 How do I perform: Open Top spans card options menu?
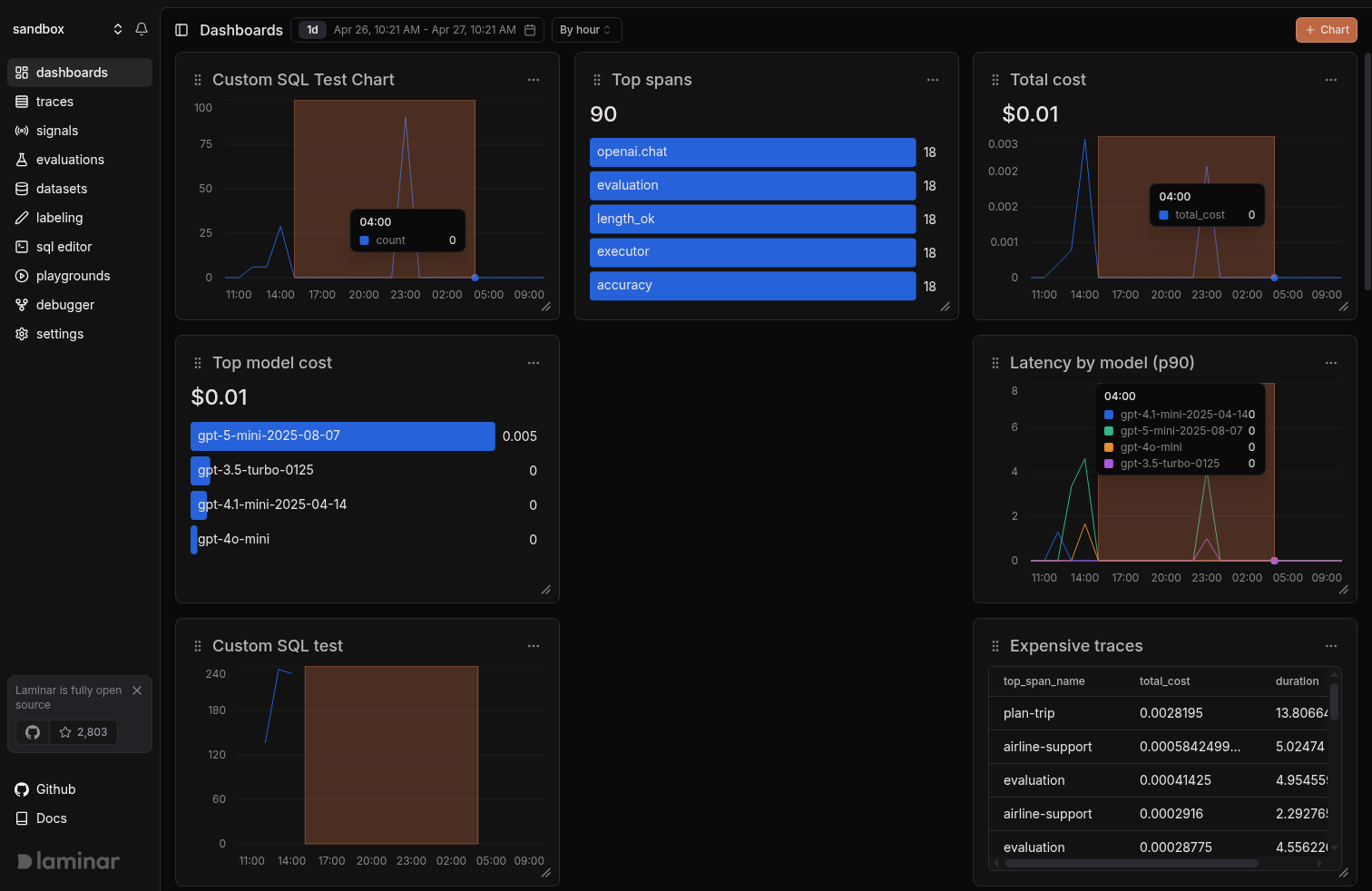[x=933, y=80]
